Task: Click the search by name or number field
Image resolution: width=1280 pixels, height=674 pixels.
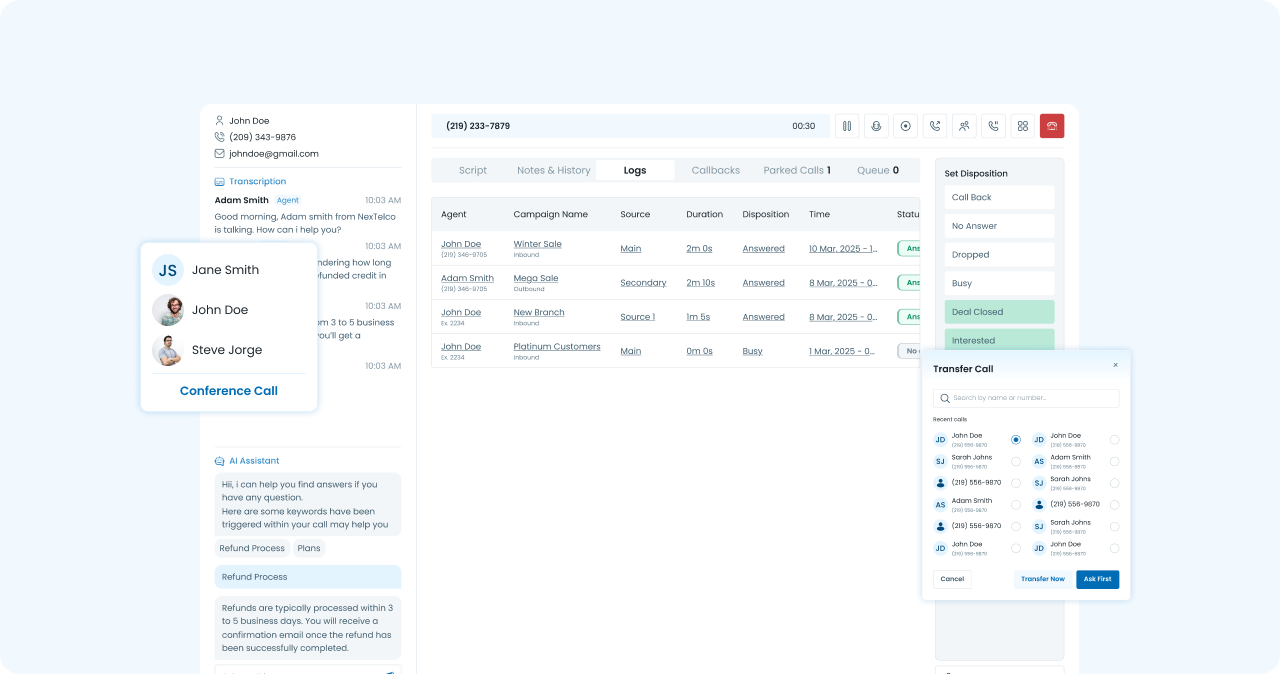Action: point(1026,398)
